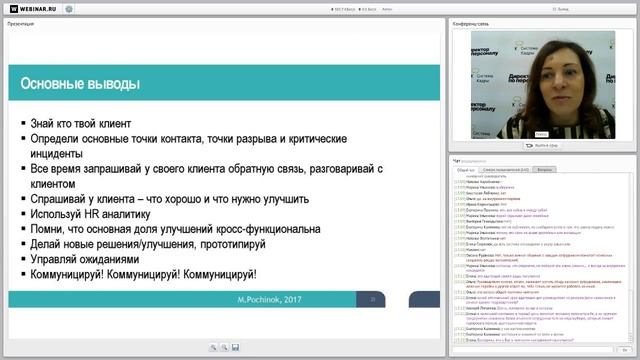Click second zoom magnifier under presentation
Screen dimensions: 640x360
click(224, 347)
